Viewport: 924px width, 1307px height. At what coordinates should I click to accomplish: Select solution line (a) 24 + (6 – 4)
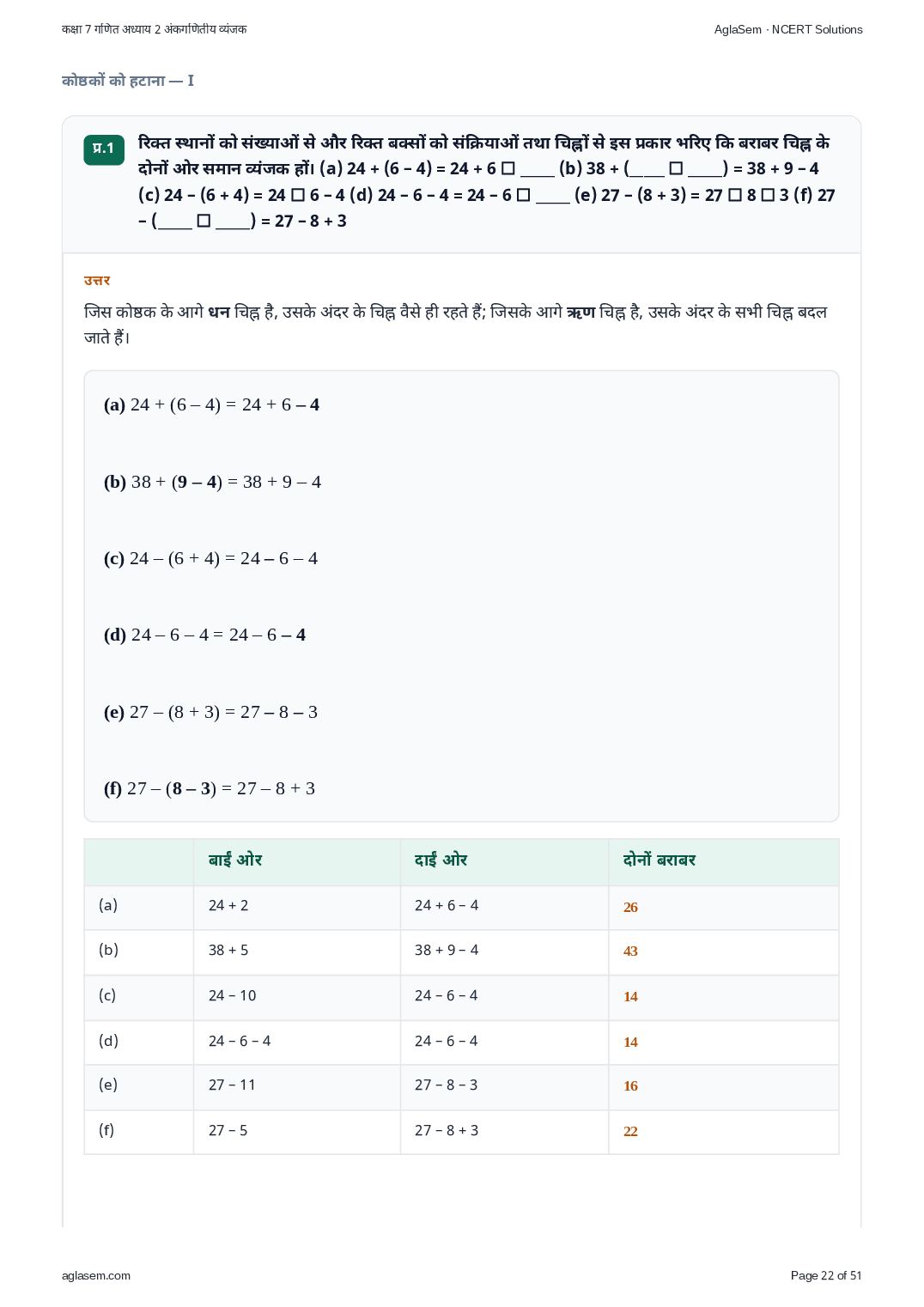pyautogui.click(x=211, y=404)
